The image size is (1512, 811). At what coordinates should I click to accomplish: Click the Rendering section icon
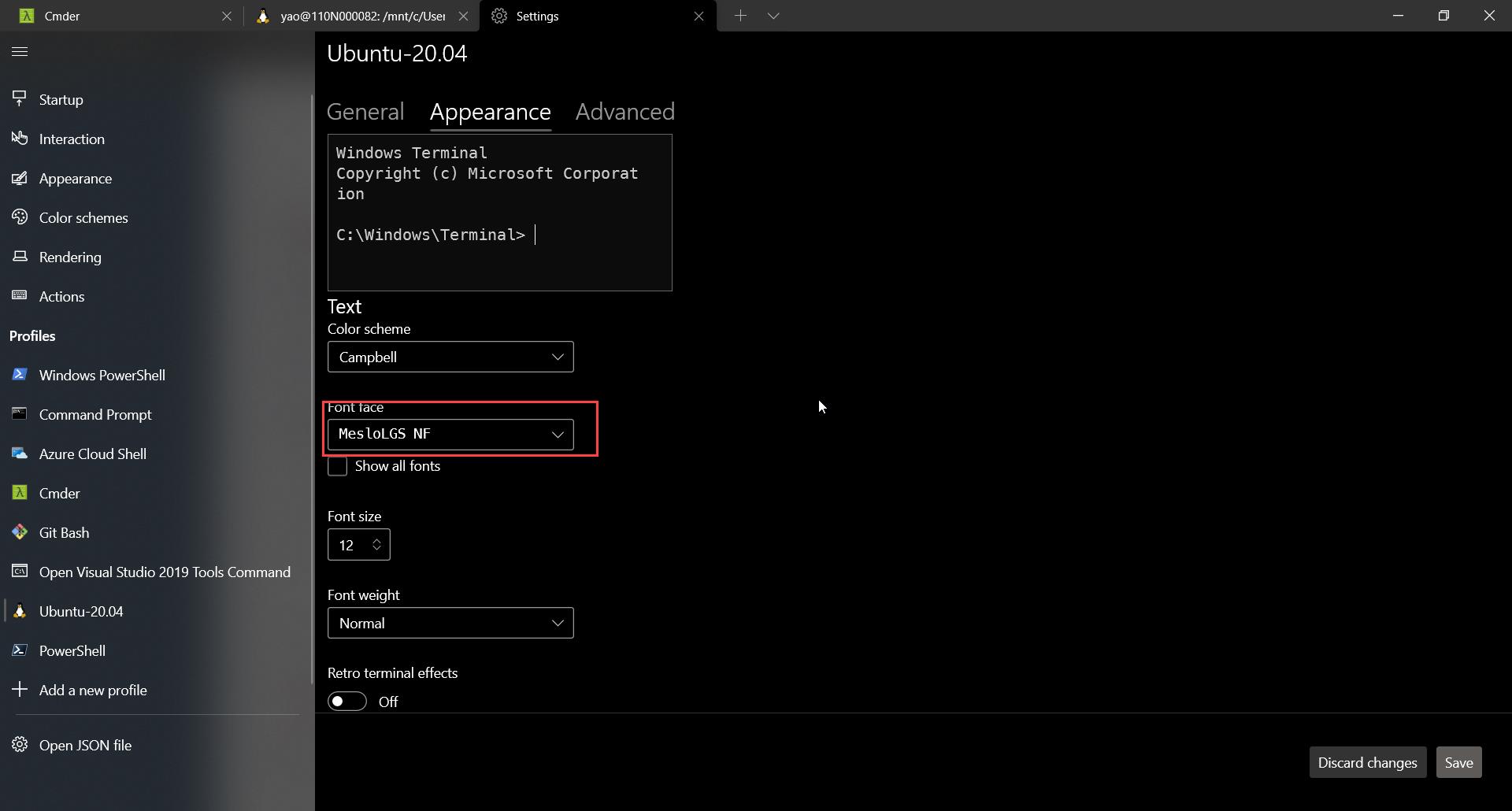click(20, 256)
